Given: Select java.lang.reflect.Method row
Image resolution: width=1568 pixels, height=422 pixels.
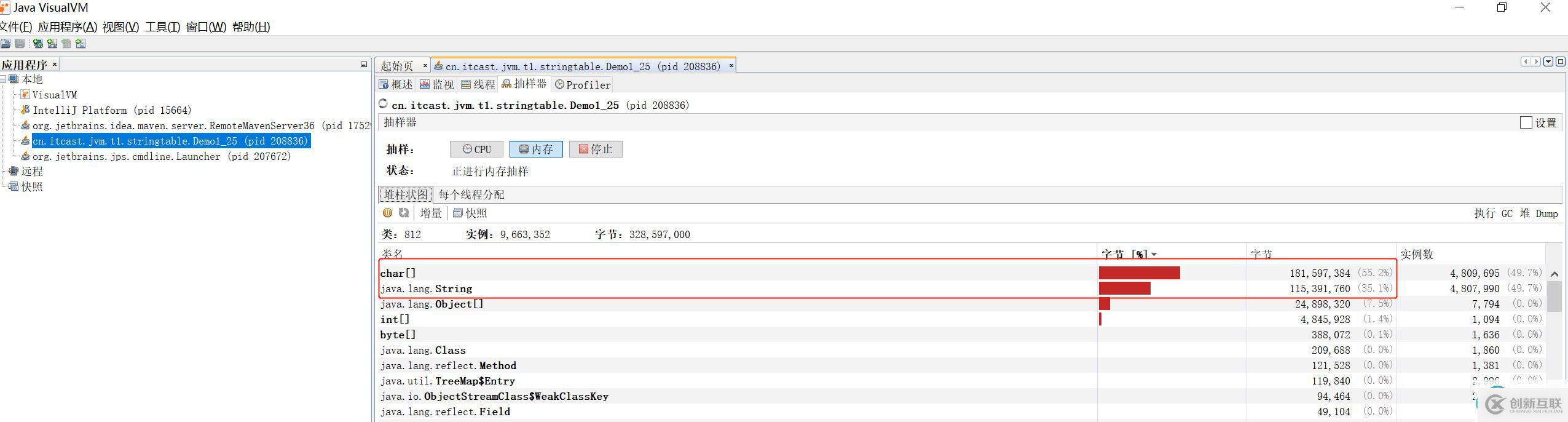Looking at the screenshot, I should click(961, 365).
